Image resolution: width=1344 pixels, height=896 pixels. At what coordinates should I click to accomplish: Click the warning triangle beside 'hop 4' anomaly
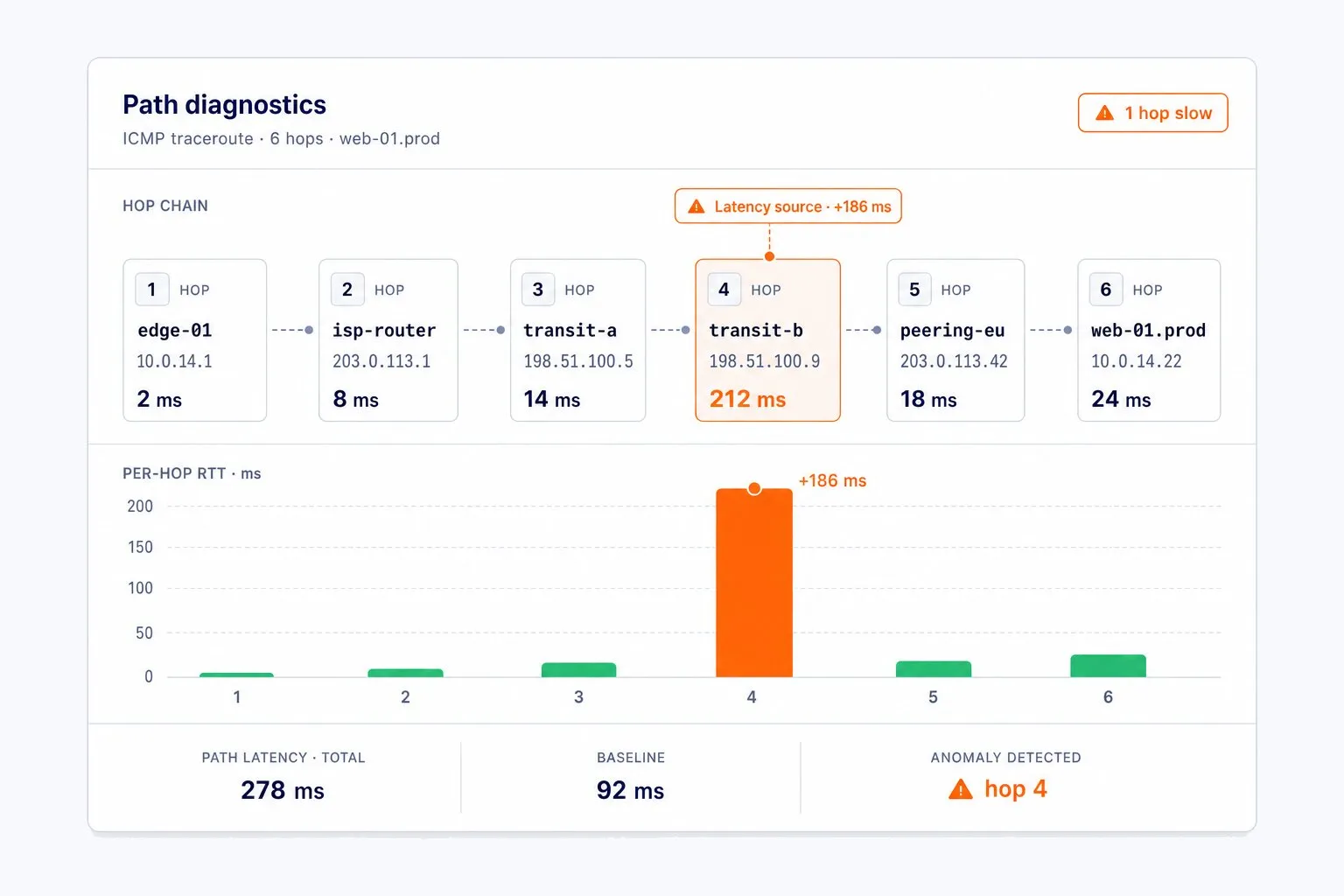(961, 789)
